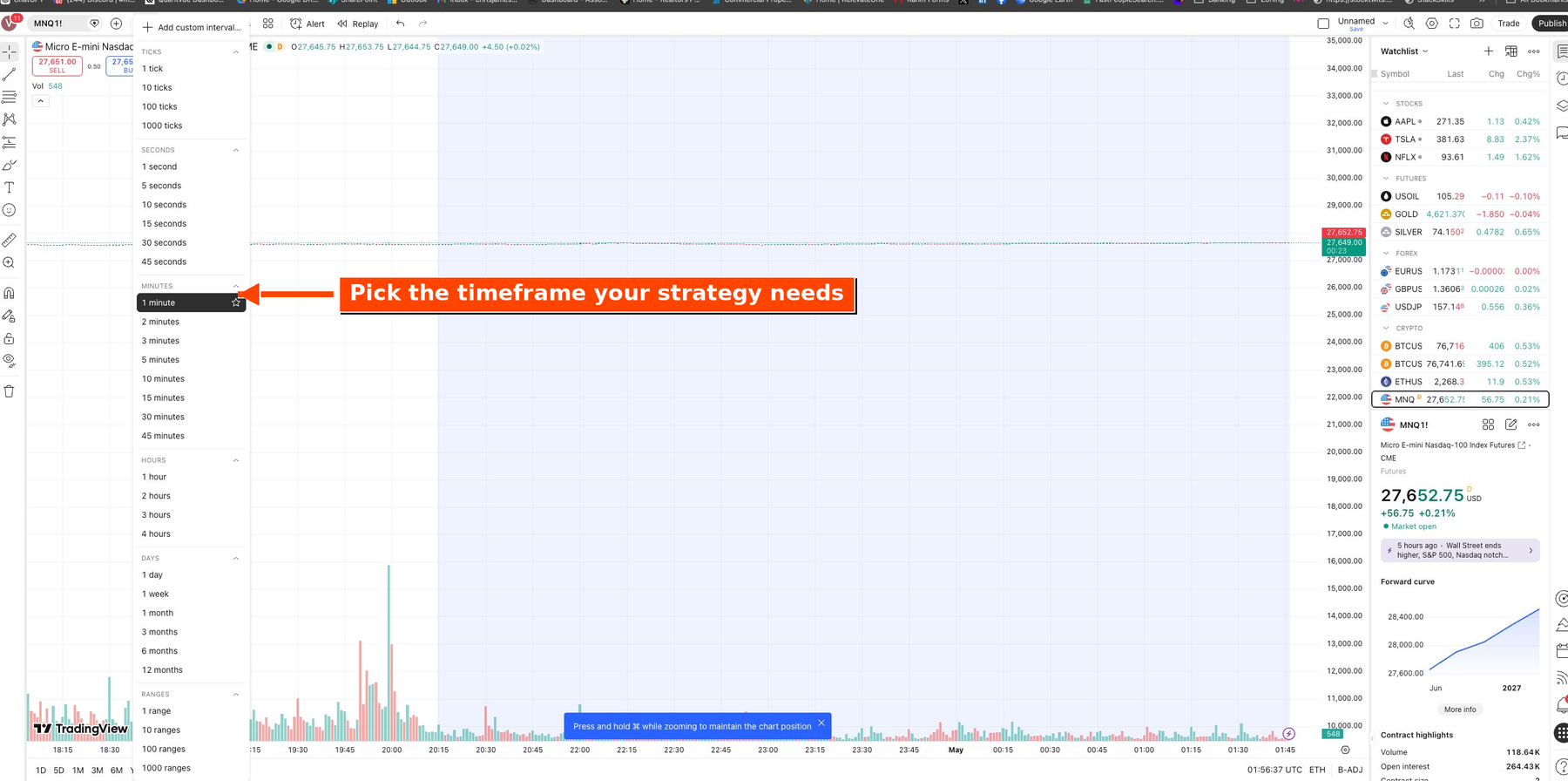Collapse the TICKS interval section
The image size is (1568, 781).
[236, 52]
